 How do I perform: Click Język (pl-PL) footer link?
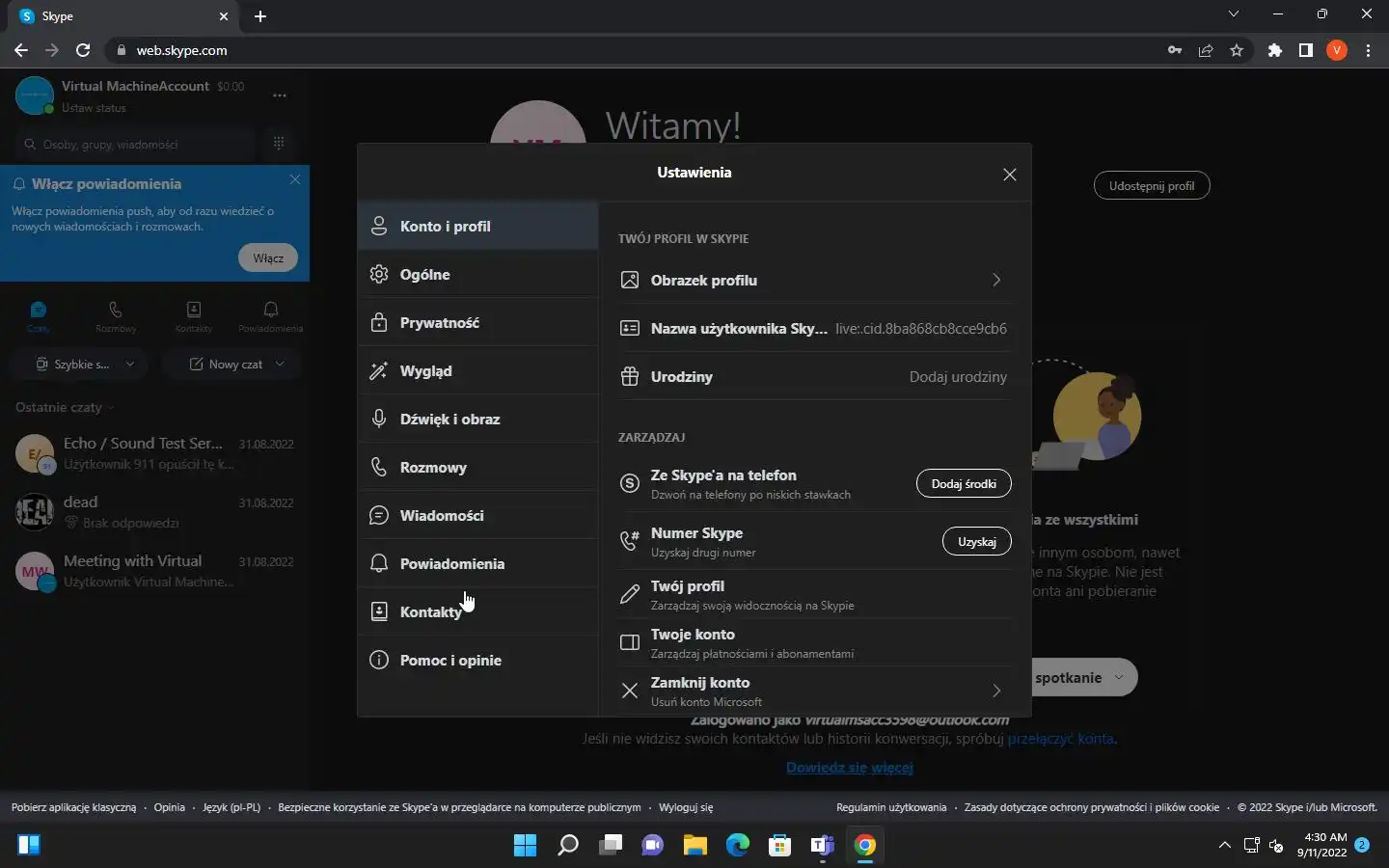(231, 807)
